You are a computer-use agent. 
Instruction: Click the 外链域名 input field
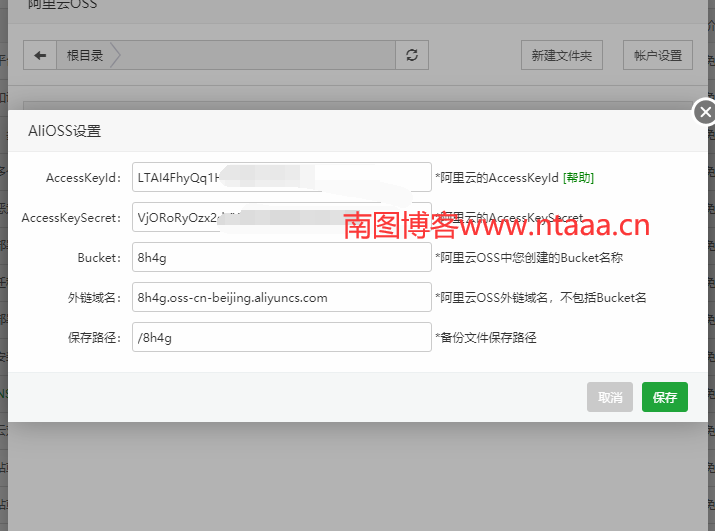pyautogui.click(x=280, y=297)
